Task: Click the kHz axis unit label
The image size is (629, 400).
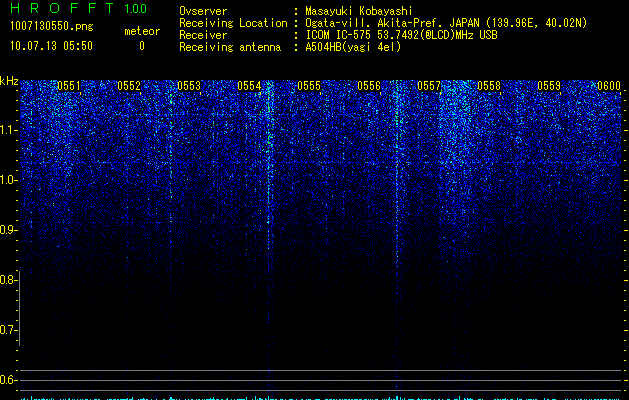Action: tap(9, 81)
